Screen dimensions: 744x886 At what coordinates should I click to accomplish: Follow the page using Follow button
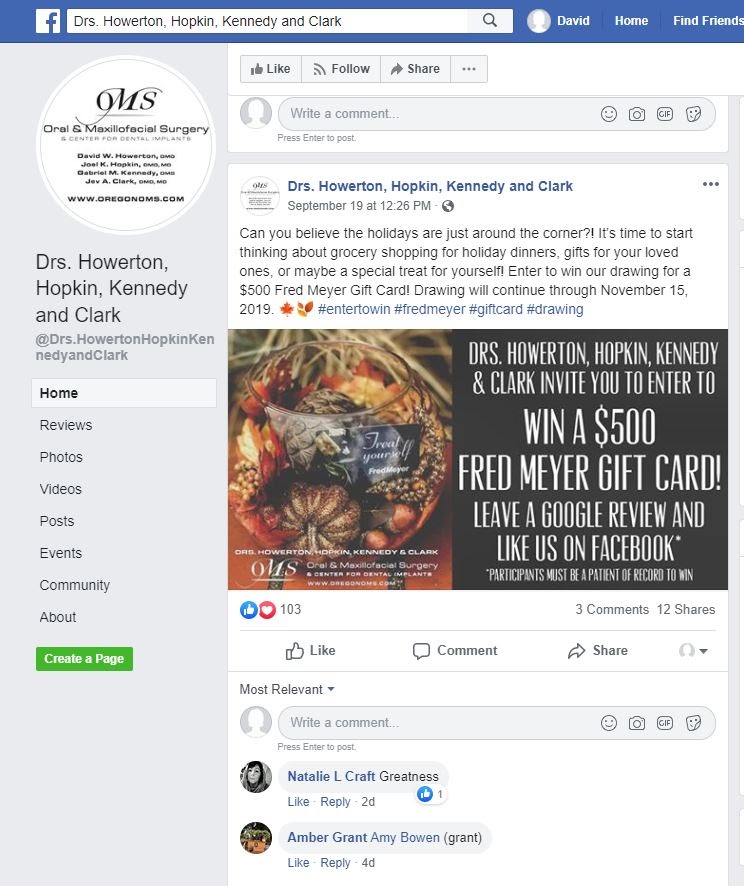click(341, 69)
